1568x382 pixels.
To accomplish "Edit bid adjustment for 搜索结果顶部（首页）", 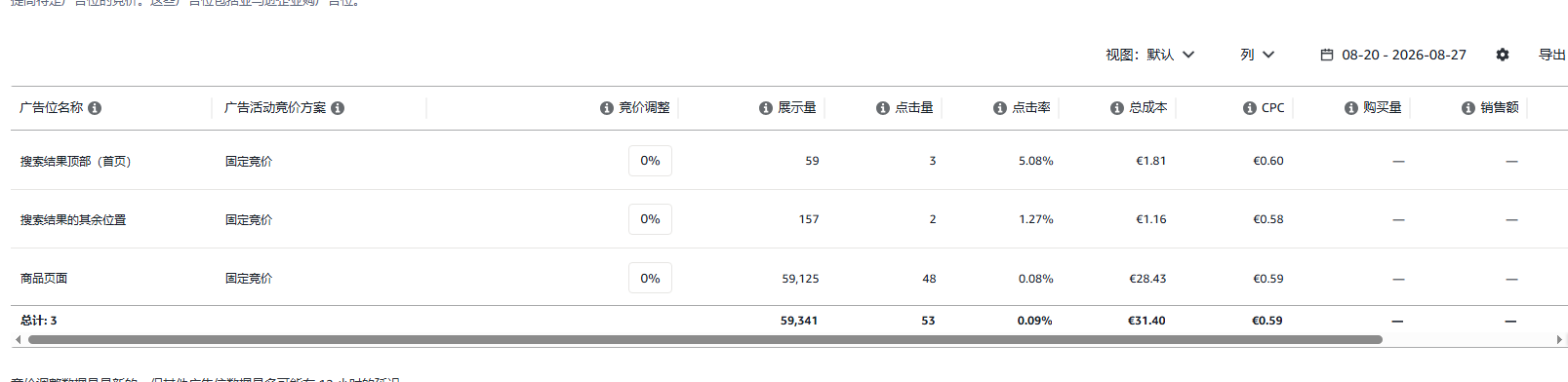I will (x=650, y=161).
